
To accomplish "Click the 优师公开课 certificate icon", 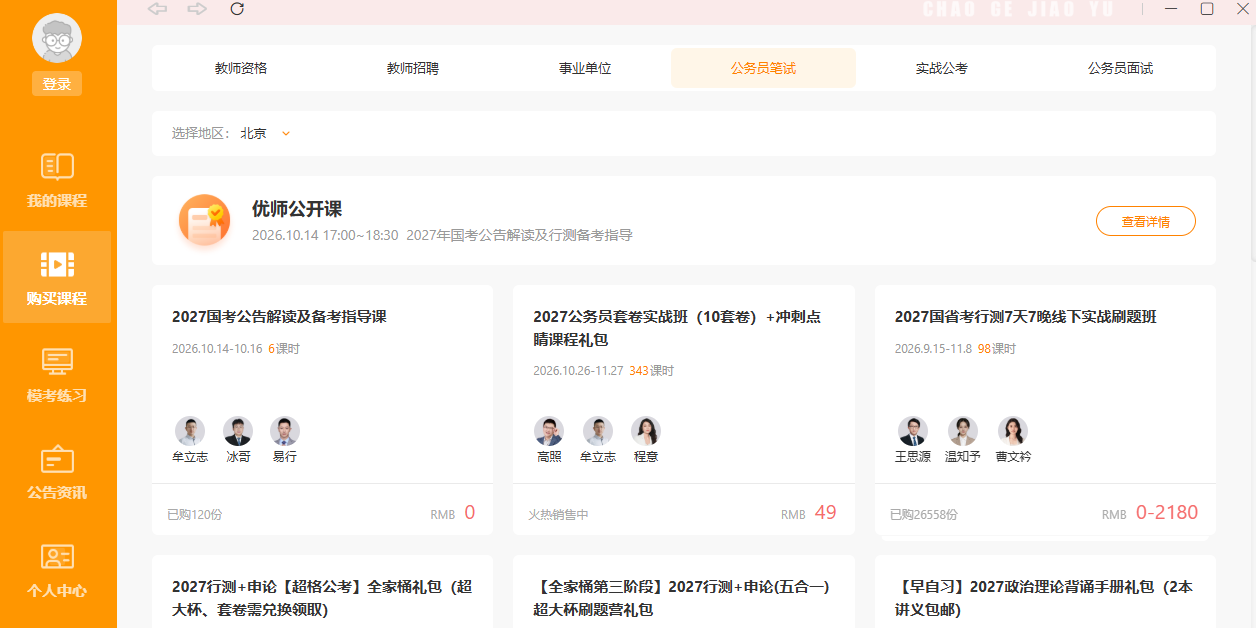I will point(204,220).
